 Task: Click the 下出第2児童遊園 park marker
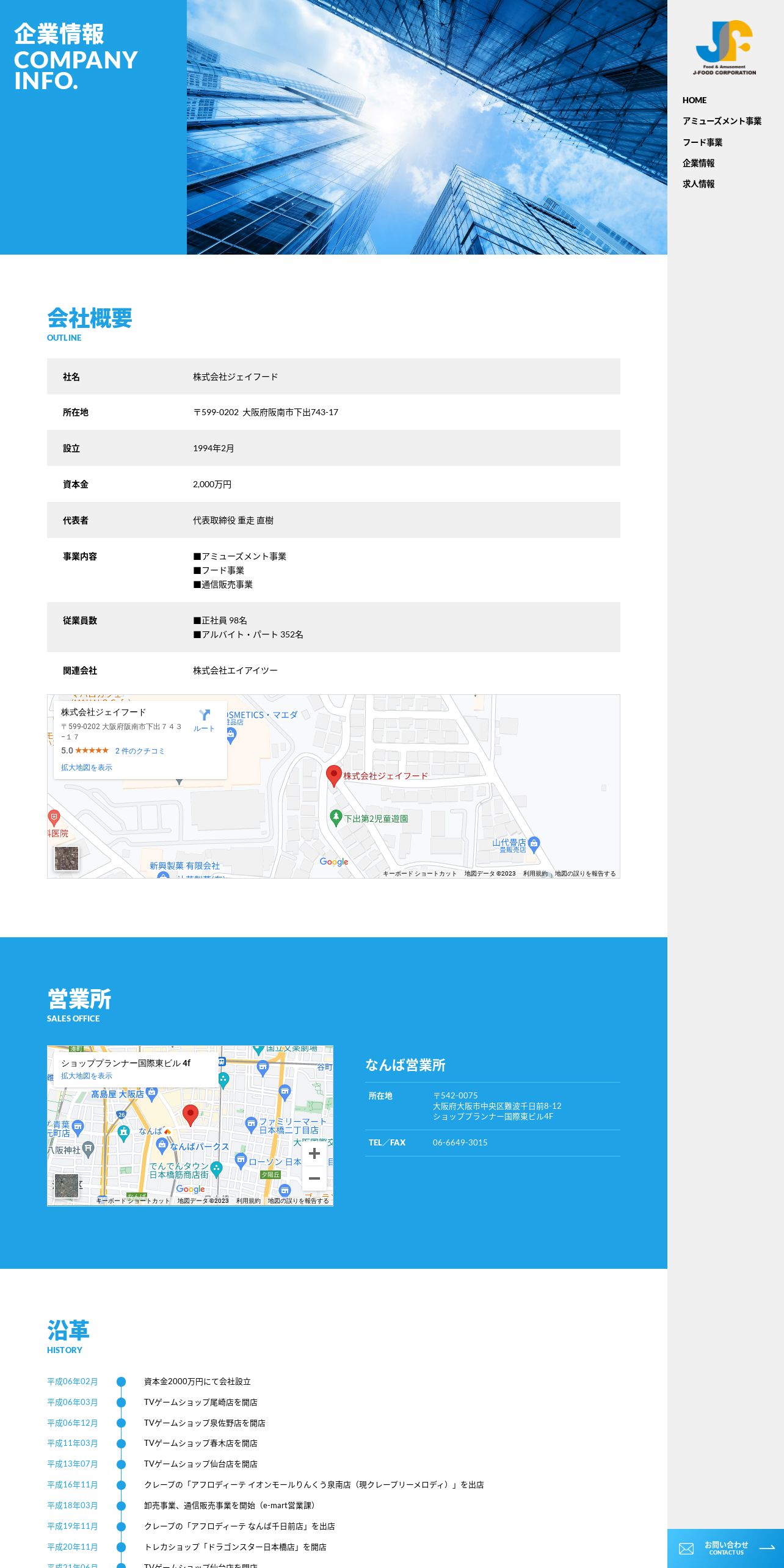[335, 818]
